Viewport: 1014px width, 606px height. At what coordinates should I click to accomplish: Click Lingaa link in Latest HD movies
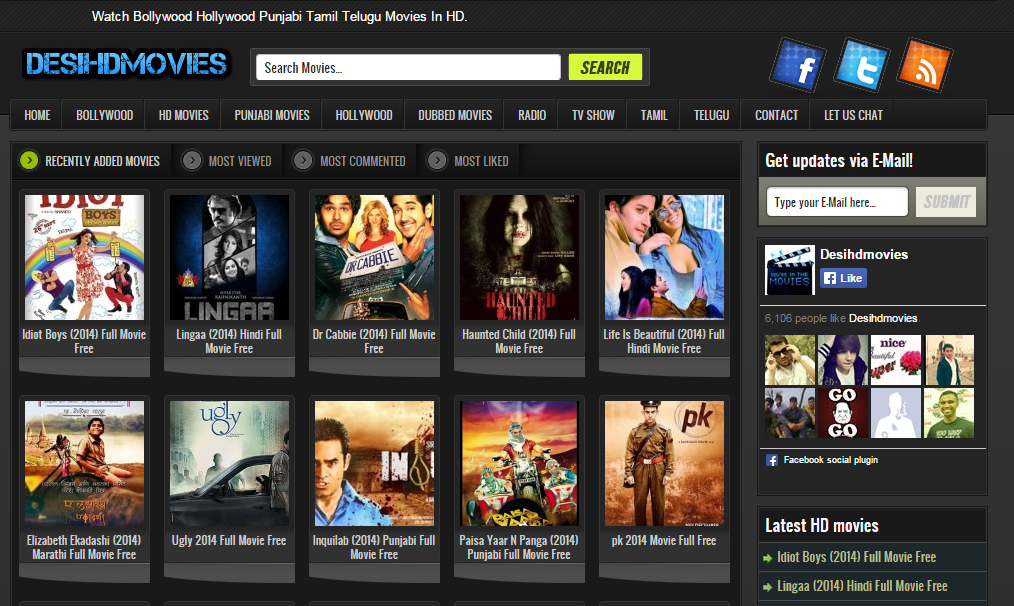(x=862, y=586)
